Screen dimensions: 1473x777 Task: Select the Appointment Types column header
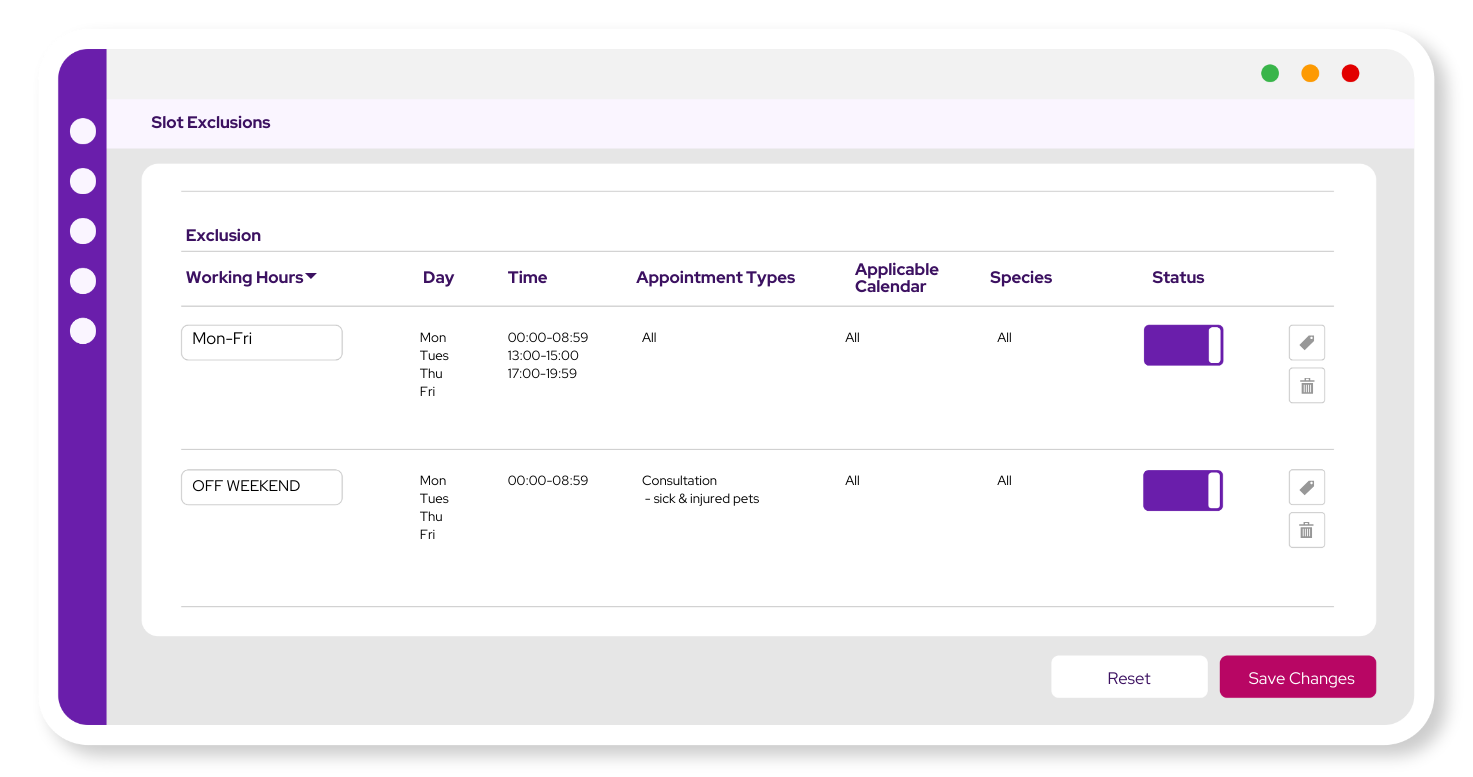715,278
